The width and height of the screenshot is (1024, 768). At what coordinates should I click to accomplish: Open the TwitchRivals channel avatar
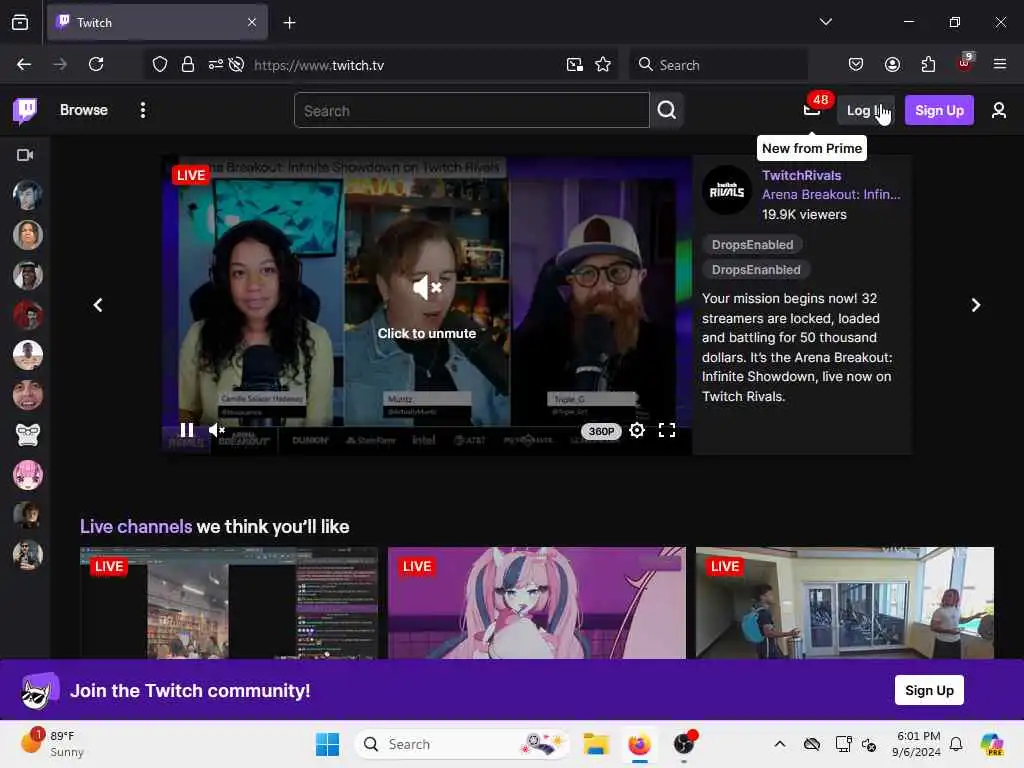pos(727,190)
